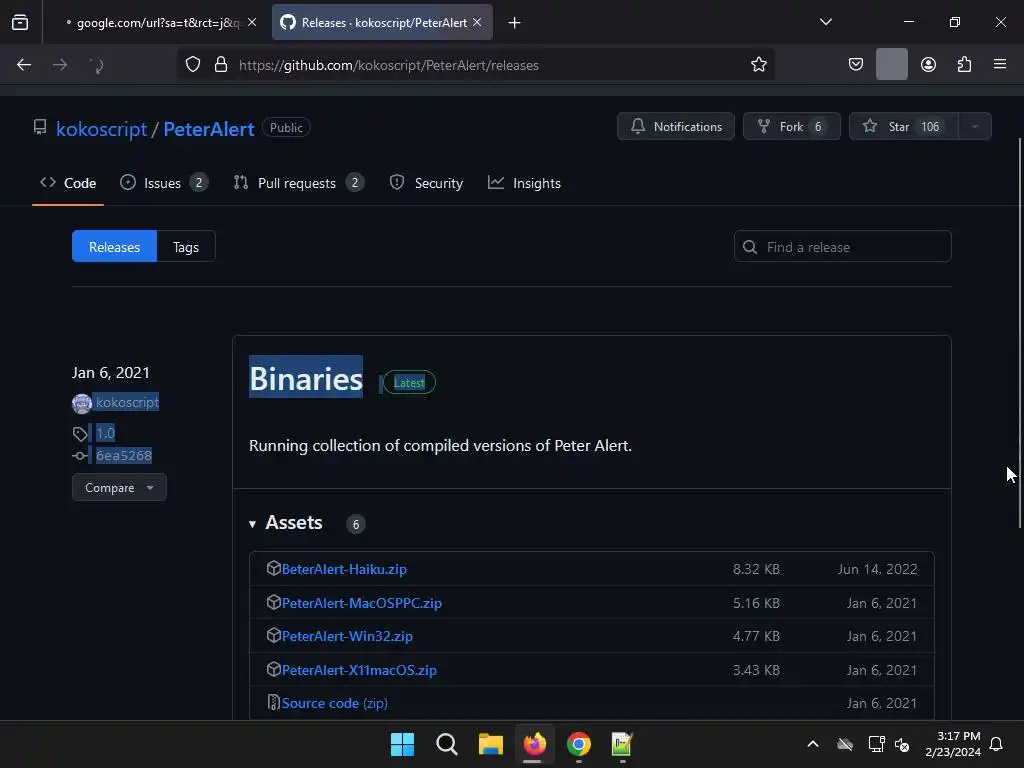Download PeterAlert-X11macOS.zip
The image size is (1024, 768).
(359, 670)
